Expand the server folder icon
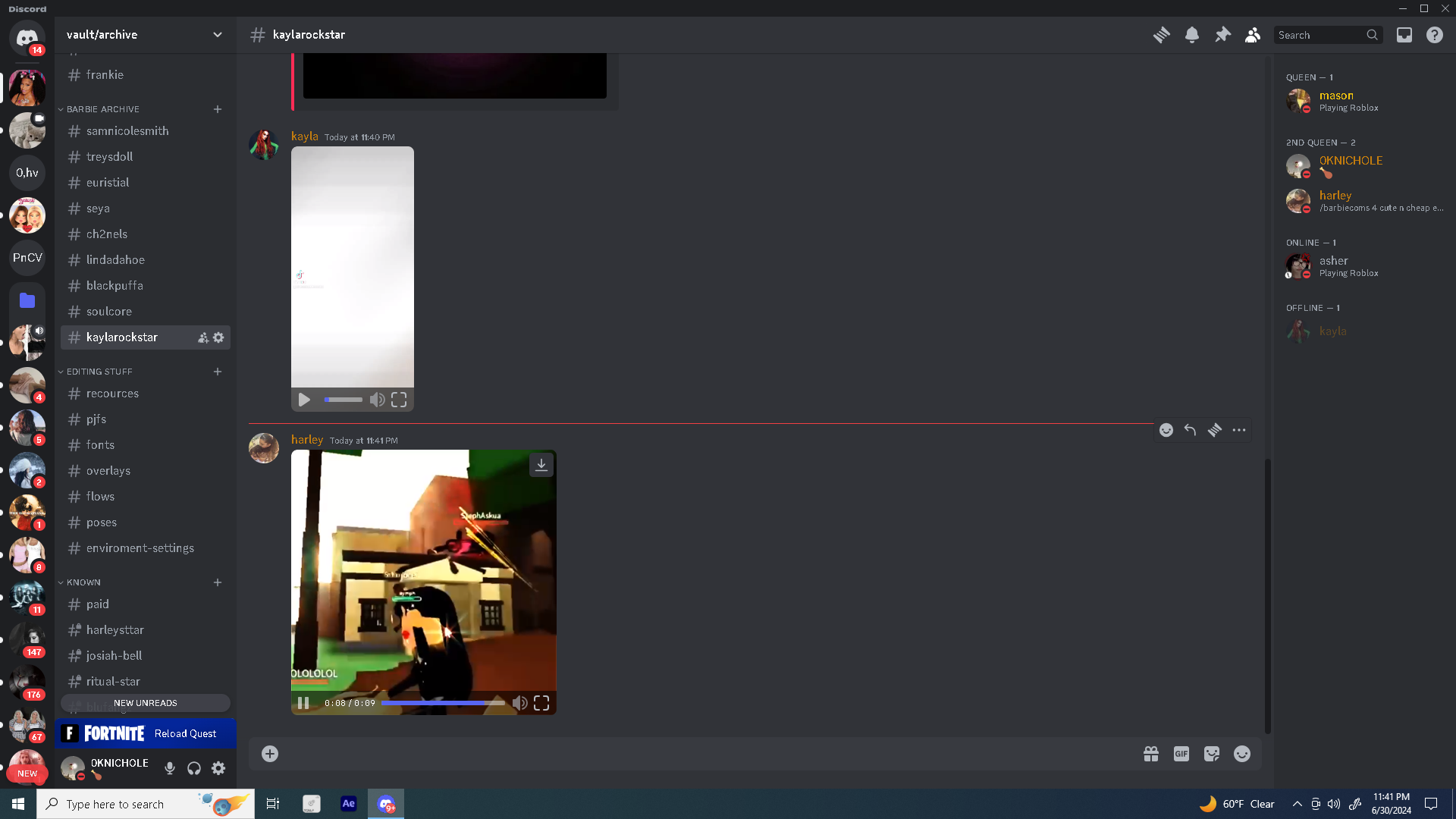The width and height of the screenshot is (1456, 819). pyautogui.click(x=27, y=300)
